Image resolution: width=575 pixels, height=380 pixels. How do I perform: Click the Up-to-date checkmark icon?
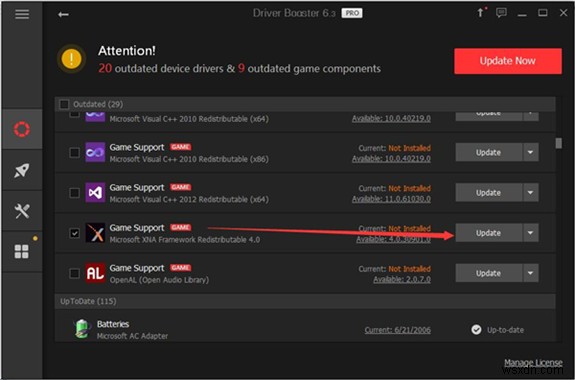tap(476, 330)
